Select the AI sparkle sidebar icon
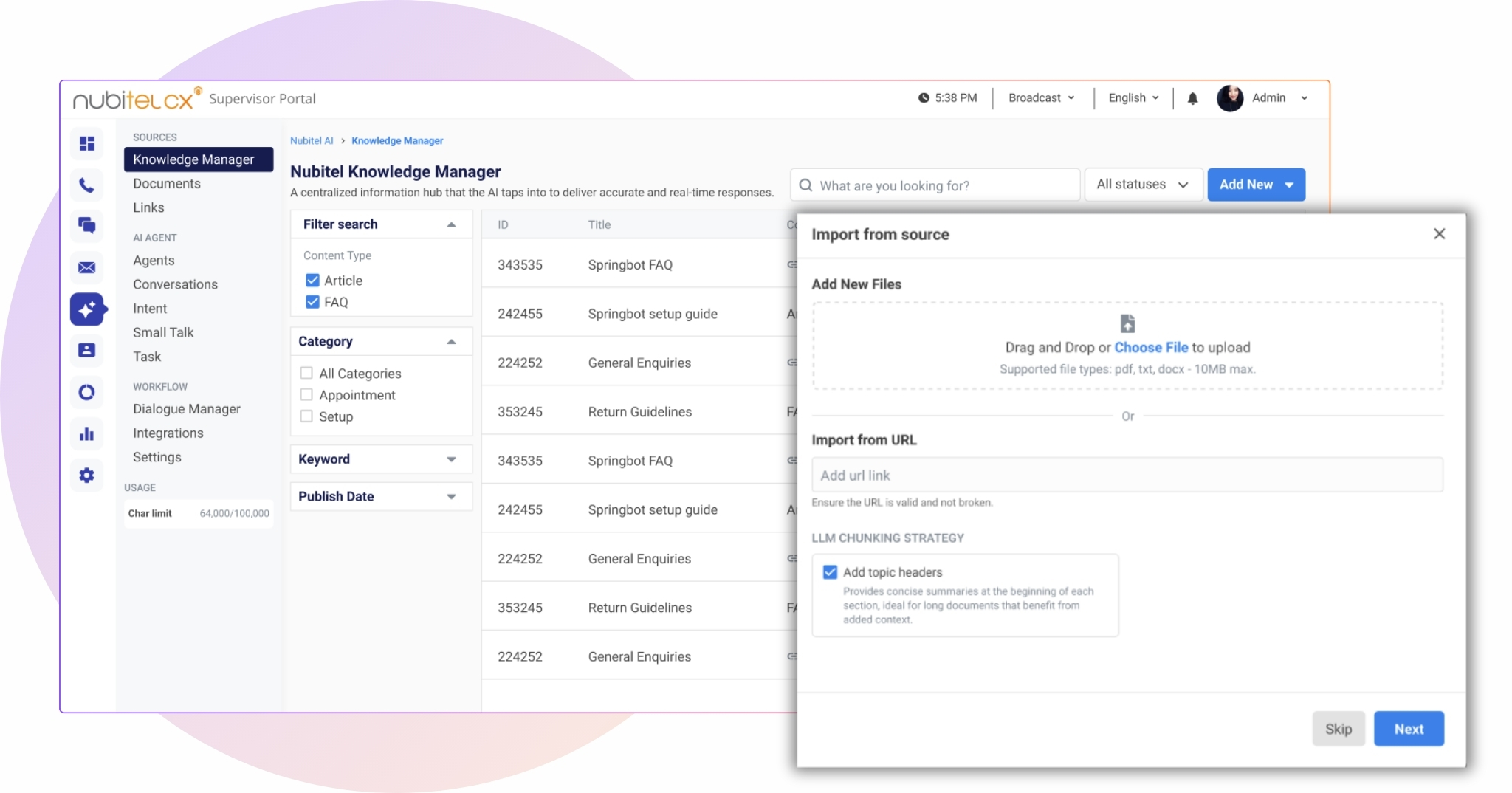 [x=87, y=309]
